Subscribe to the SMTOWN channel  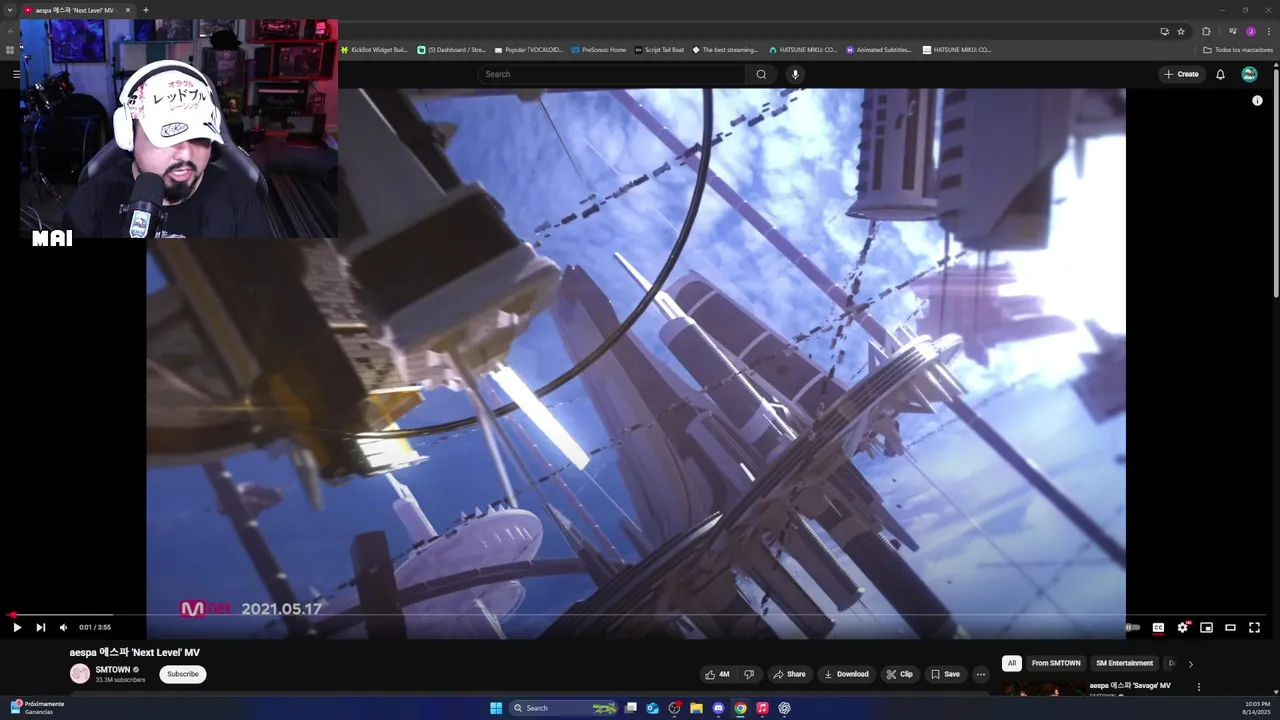tap(183, 674)
